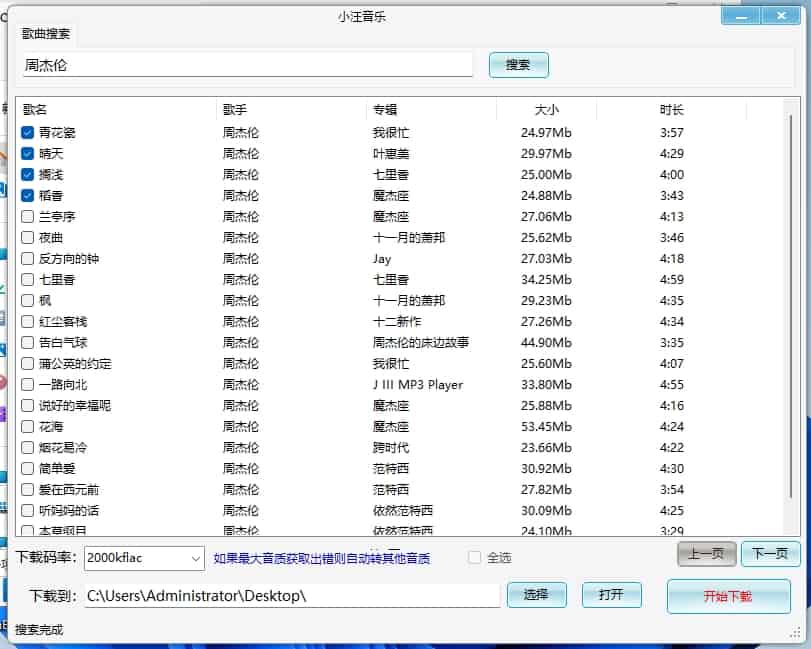
Task: Sort by the 专辑 column header
Action: pos(431,110)
